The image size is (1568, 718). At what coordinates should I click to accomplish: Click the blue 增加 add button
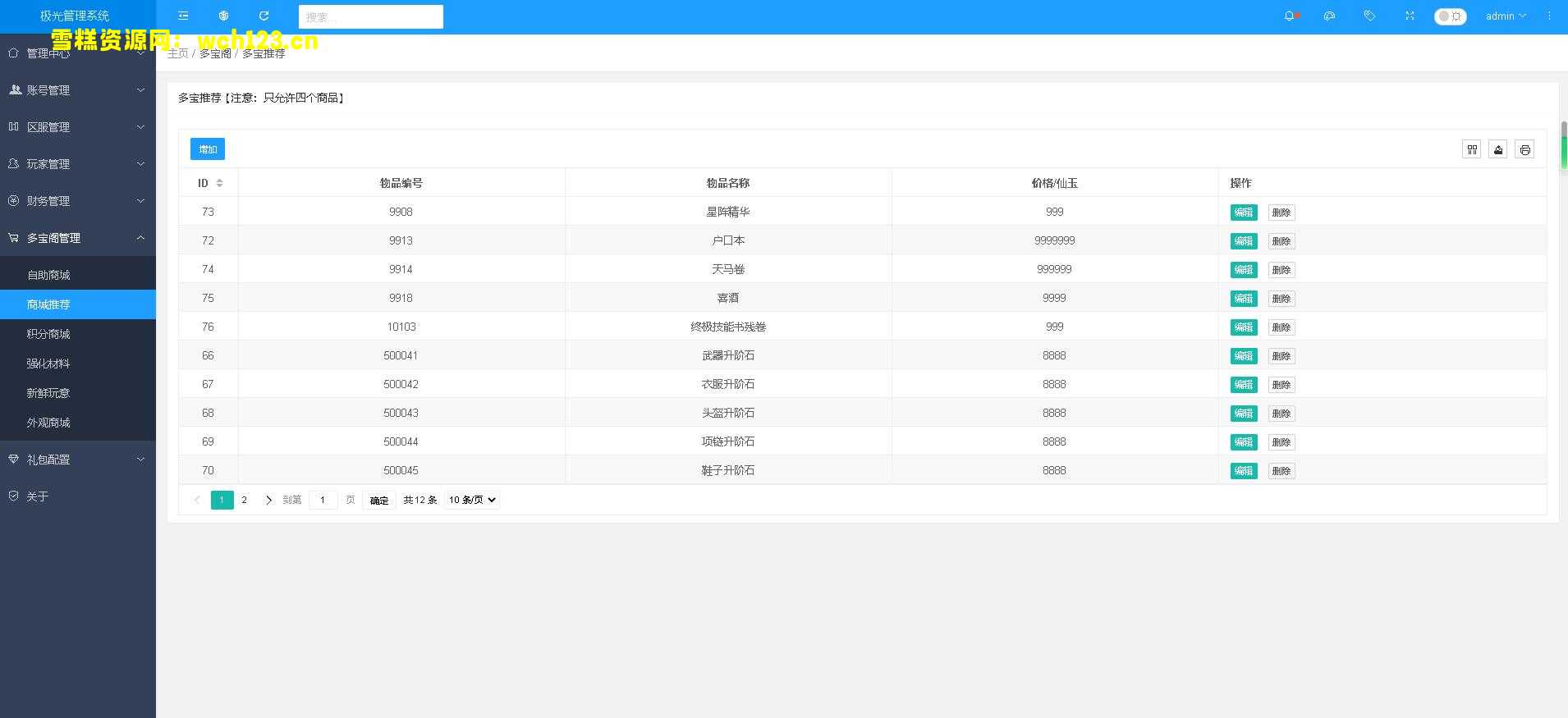(x=208, y=149)
